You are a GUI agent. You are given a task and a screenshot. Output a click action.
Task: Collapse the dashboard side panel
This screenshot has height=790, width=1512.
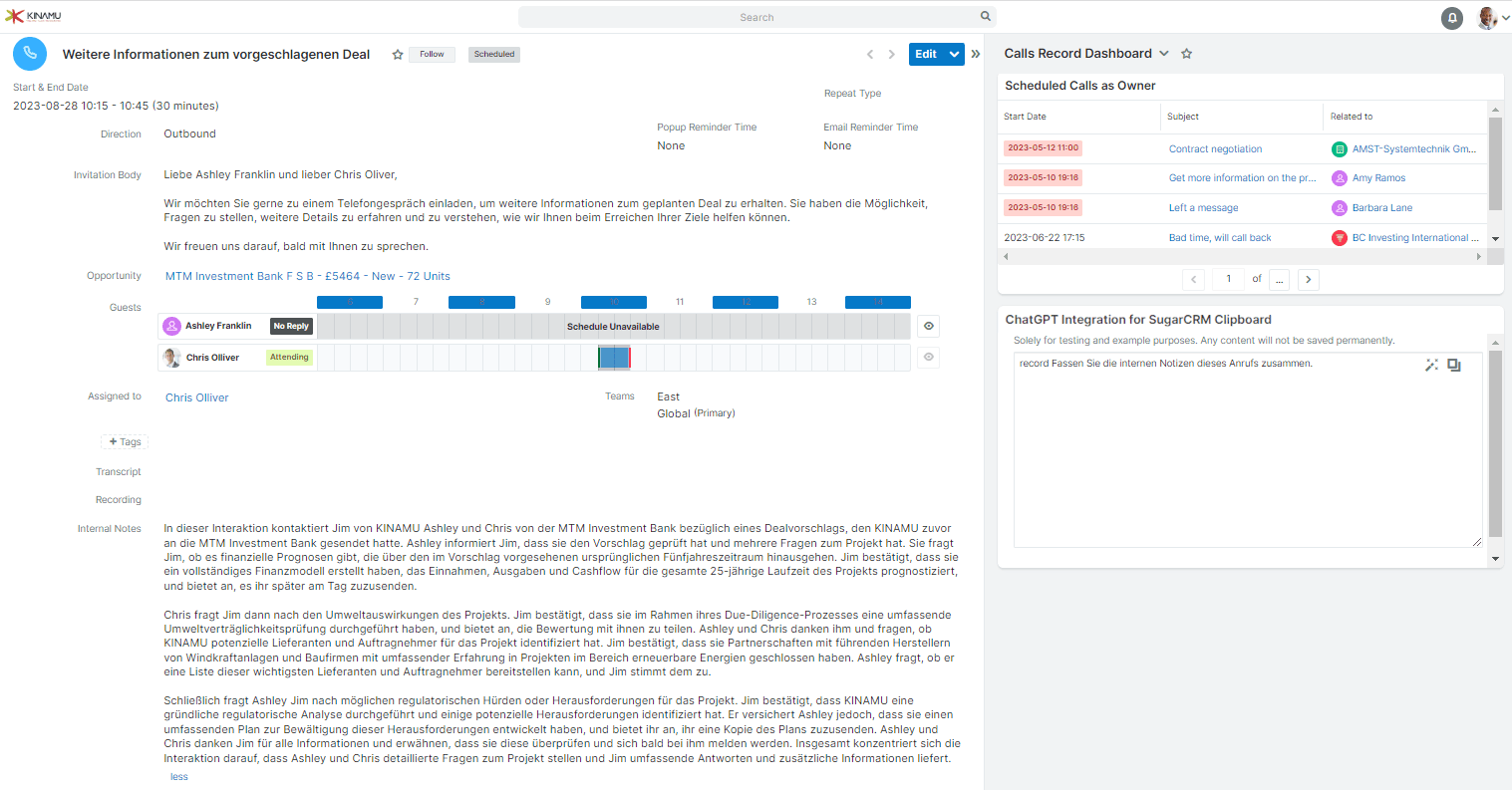[x=976, y=55]
